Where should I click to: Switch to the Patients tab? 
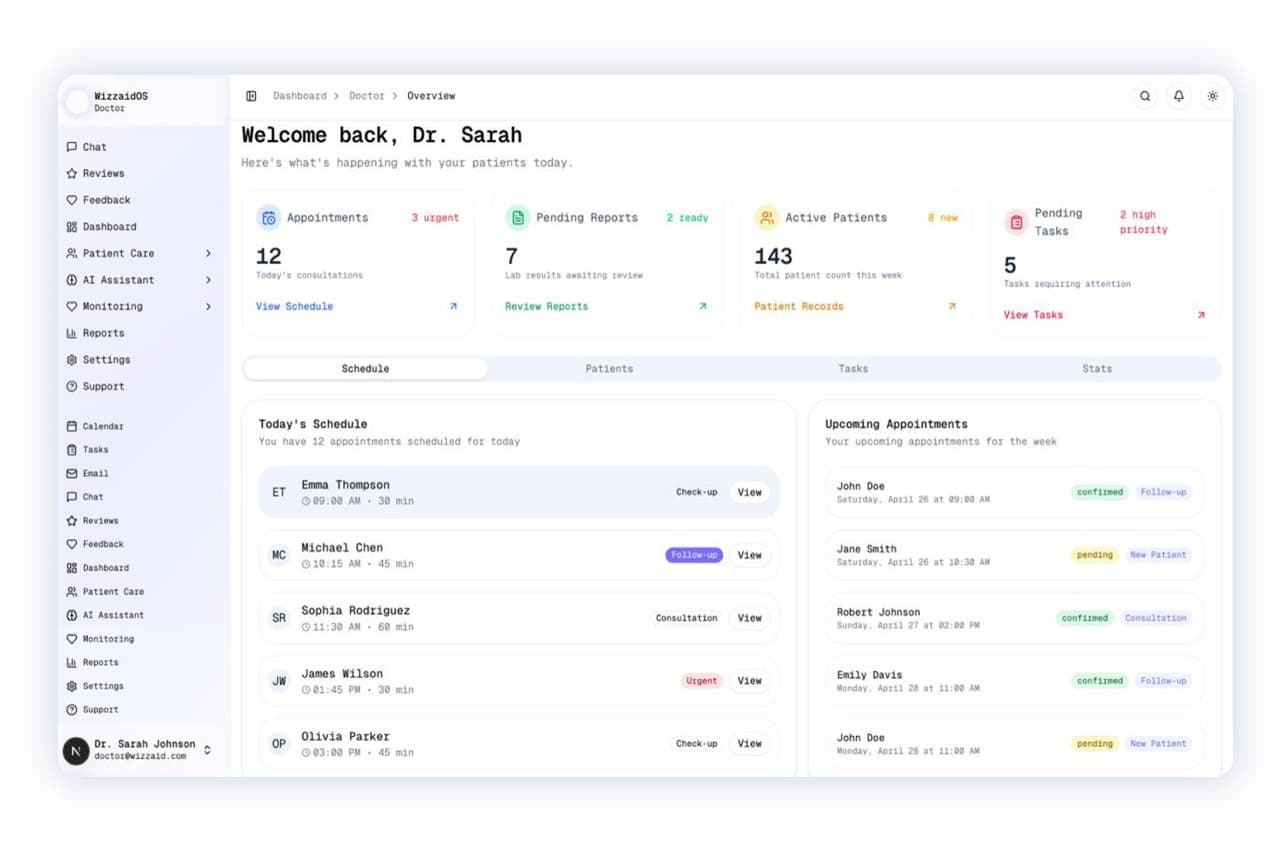pos(609,368)
